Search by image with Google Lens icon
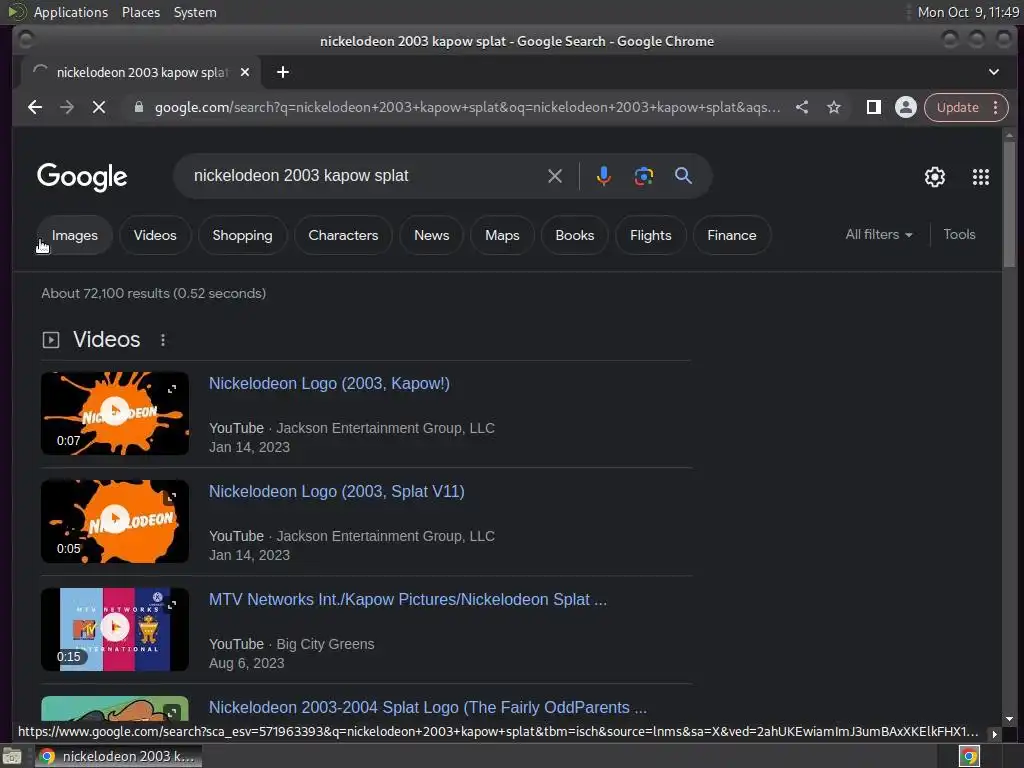The width and height of the screenshot is (1024, 768). point(643,176)
